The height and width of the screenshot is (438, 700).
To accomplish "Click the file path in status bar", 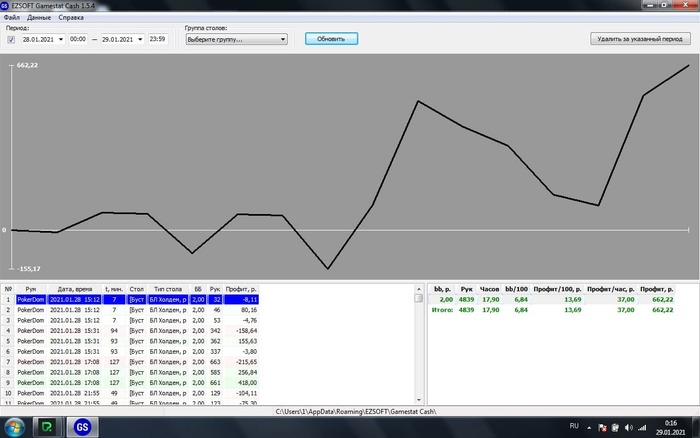I will pos(355,412).
